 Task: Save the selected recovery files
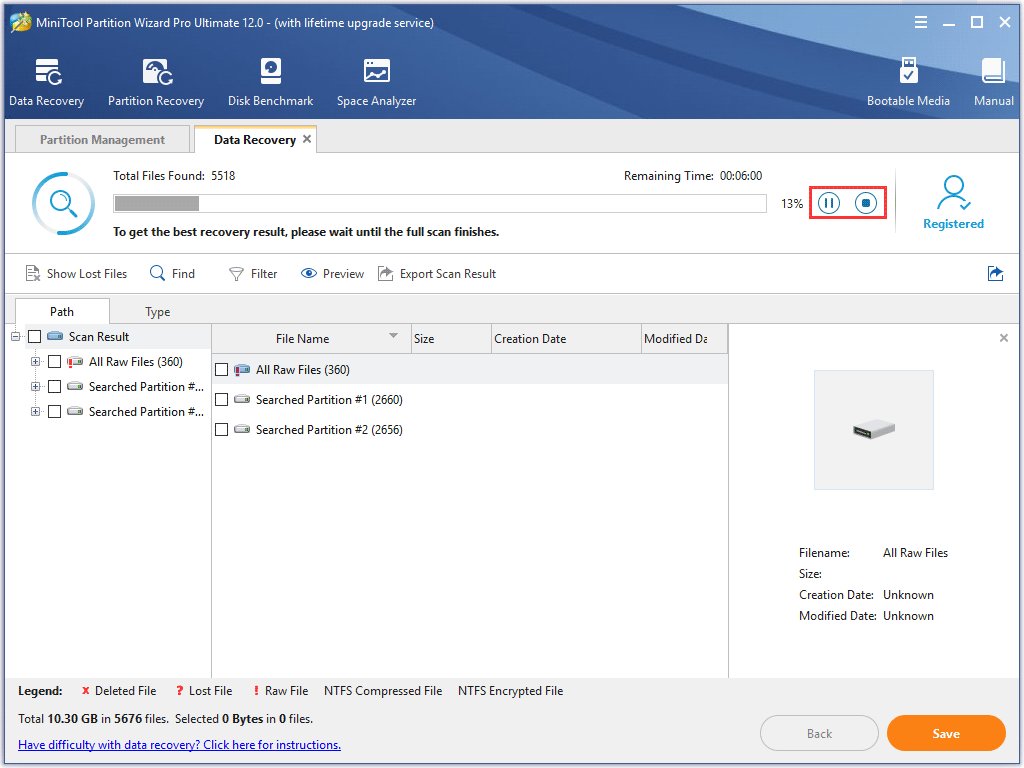[945, 733]
